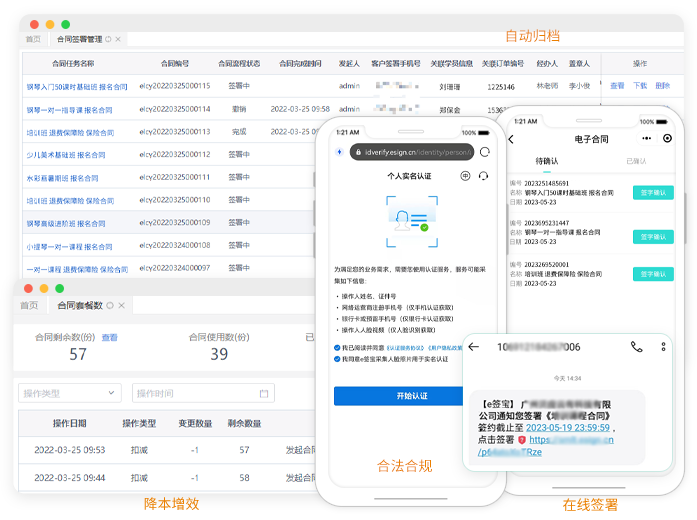The height and width of the screenshot is (520, 697).
Task: Toggle the 我已阅读并同意 agreement checkbox
Action: tap(337, 347)
